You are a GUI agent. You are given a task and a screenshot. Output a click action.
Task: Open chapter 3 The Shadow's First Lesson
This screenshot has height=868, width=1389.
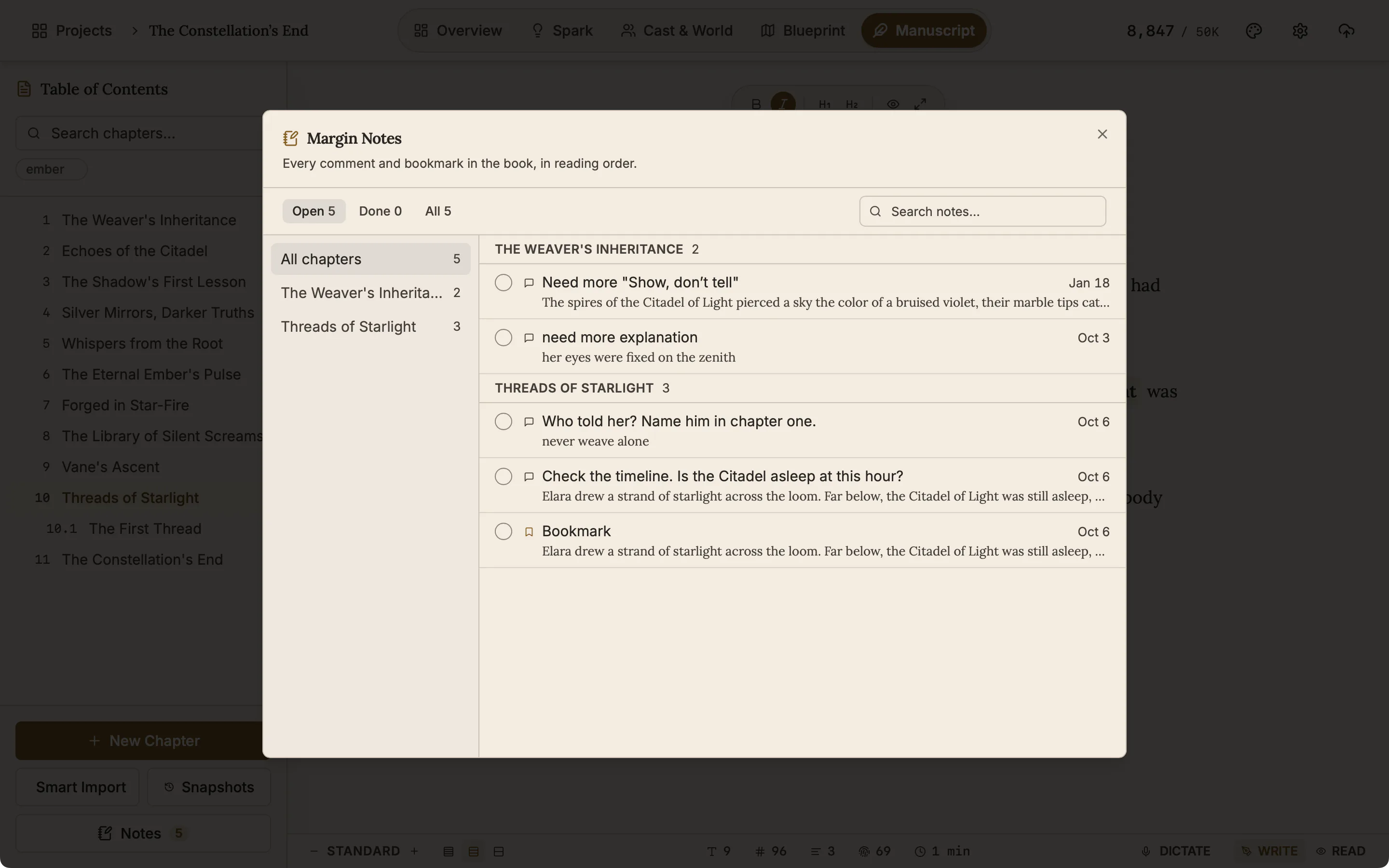coord(154,282)
